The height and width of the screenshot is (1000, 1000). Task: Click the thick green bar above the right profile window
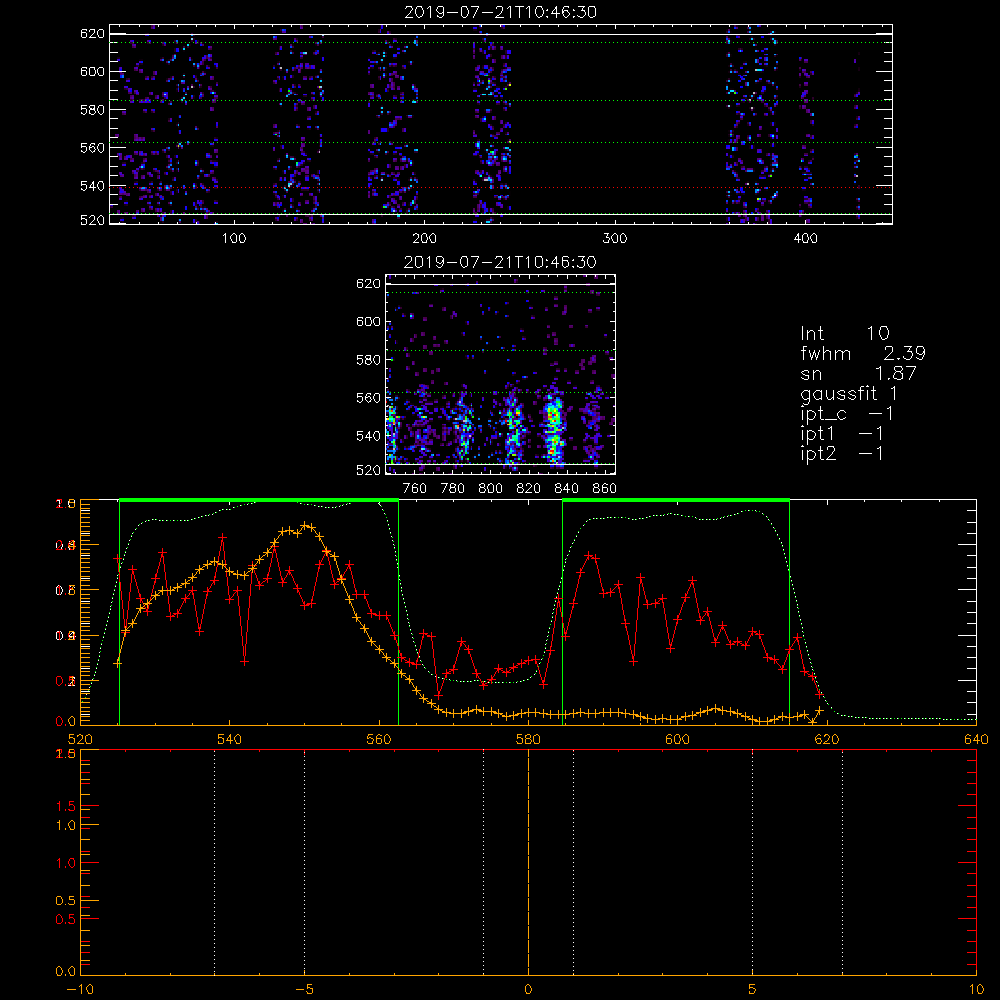tap(676, 500)
